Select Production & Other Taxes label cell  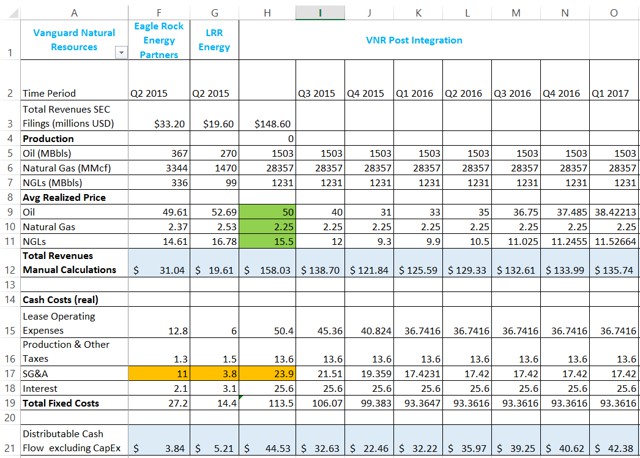coord(74,351)
